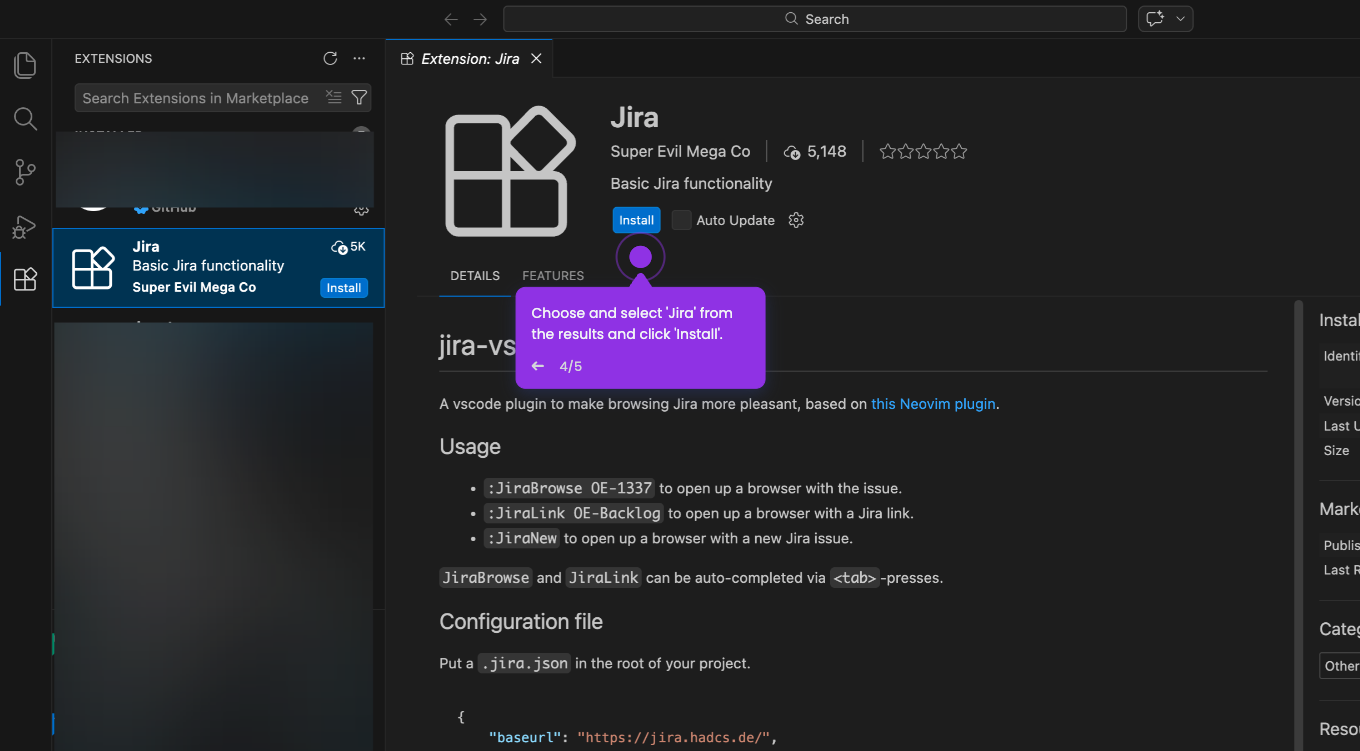Click the Usage heading
The height and width of the screenshot is (751, 1360).
point(470,446)
